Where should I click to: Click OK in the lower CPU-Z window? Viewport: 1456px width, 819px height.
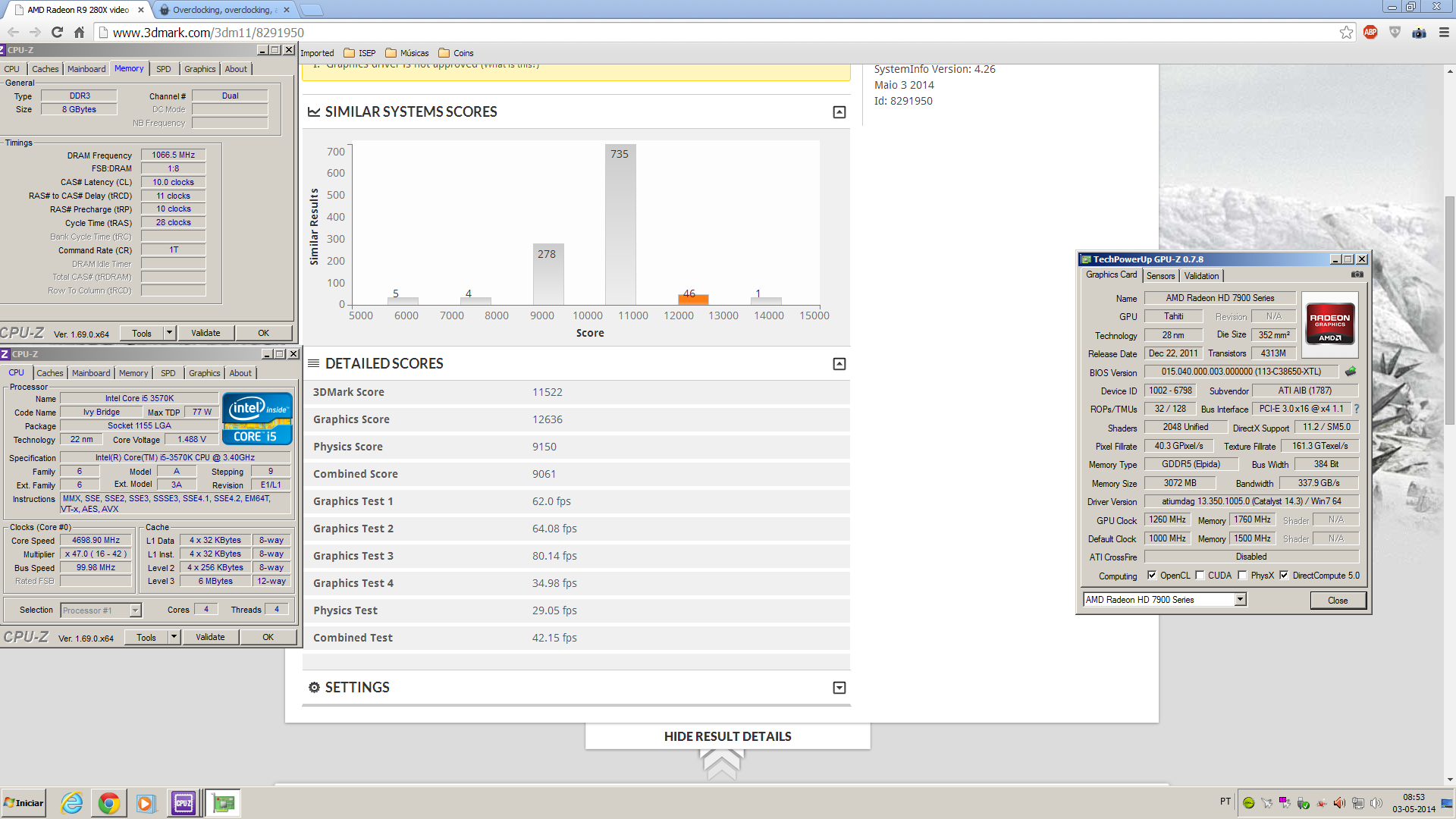[x=268, y=637]
